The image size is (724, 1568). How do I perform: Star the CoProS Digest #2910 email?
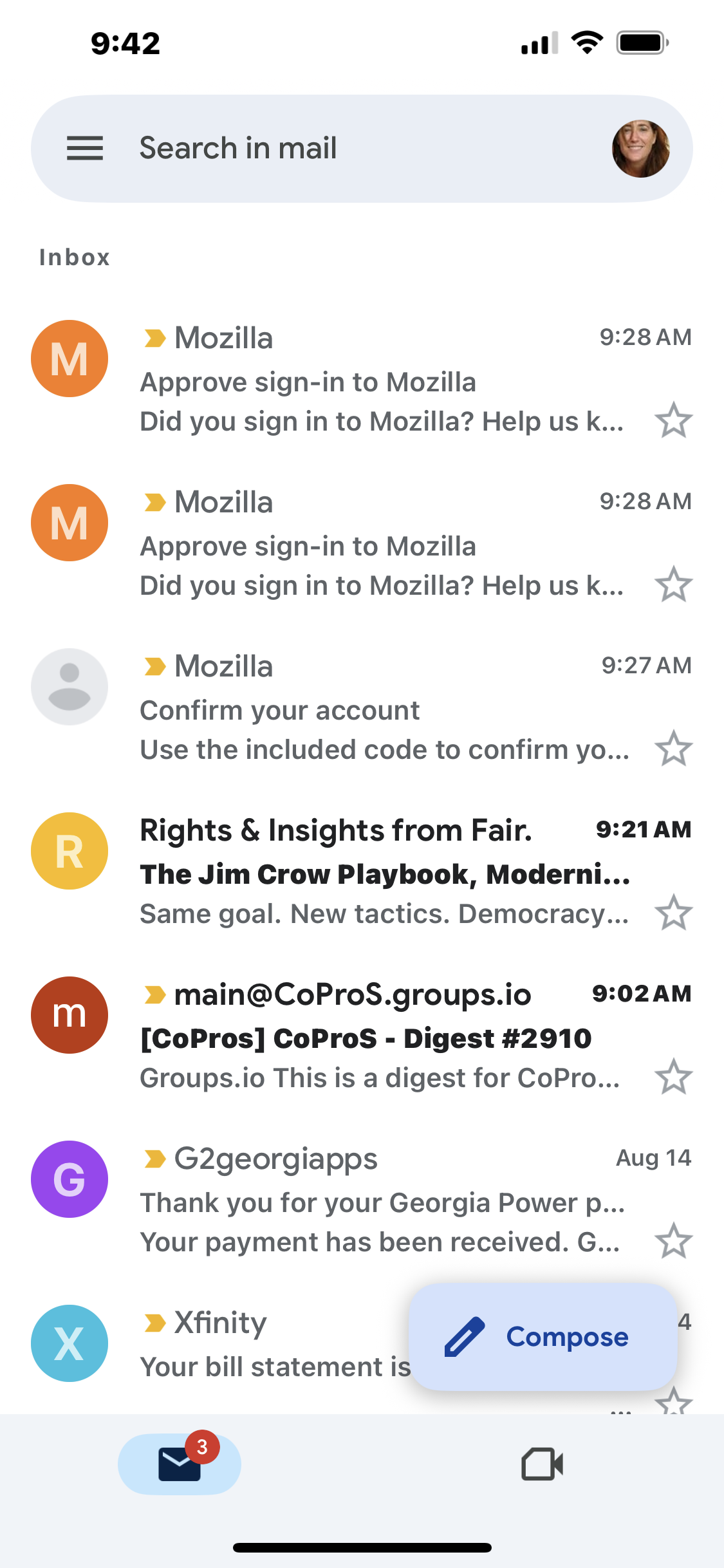click(673, 1078)
